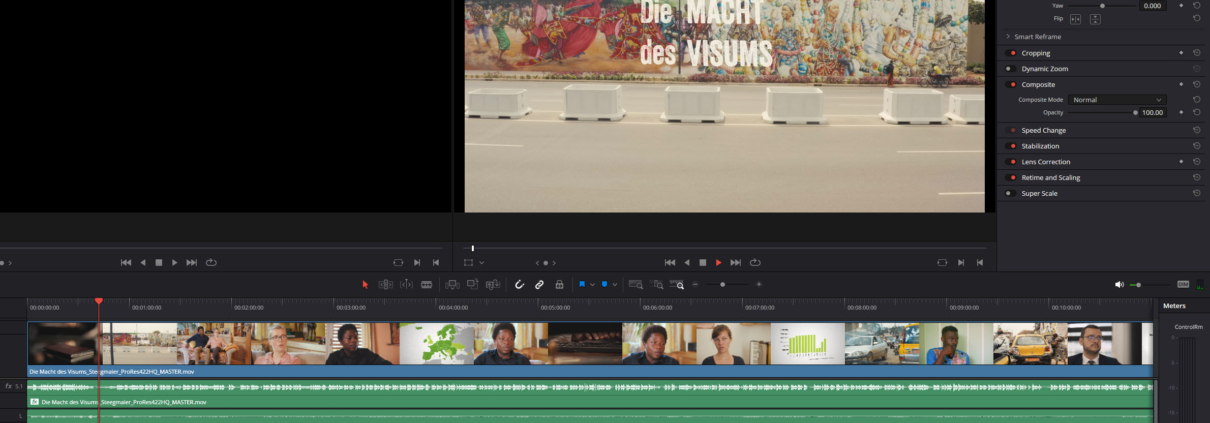The image size is (1210, 423).
Task: Adjust the Yaw slider
Action: pyautogui.click(x=1100, y=6)
